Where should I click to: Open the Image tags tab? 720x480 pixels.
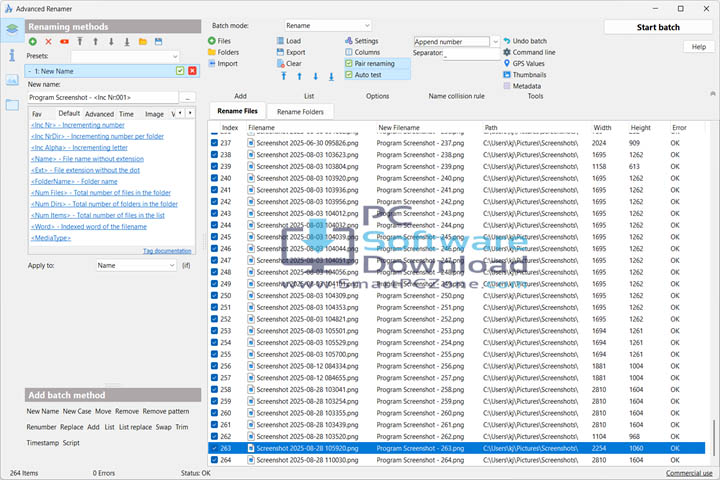(x=154, y=114)
